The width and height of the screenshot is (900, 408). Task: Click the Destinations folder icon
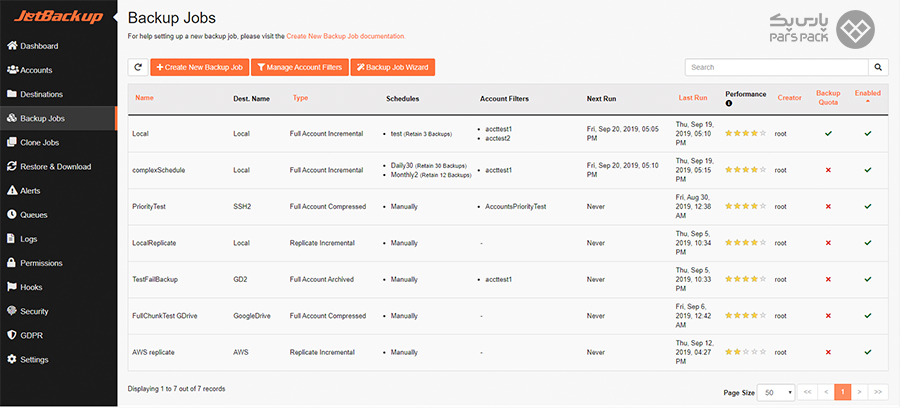(x=12, y=94)
